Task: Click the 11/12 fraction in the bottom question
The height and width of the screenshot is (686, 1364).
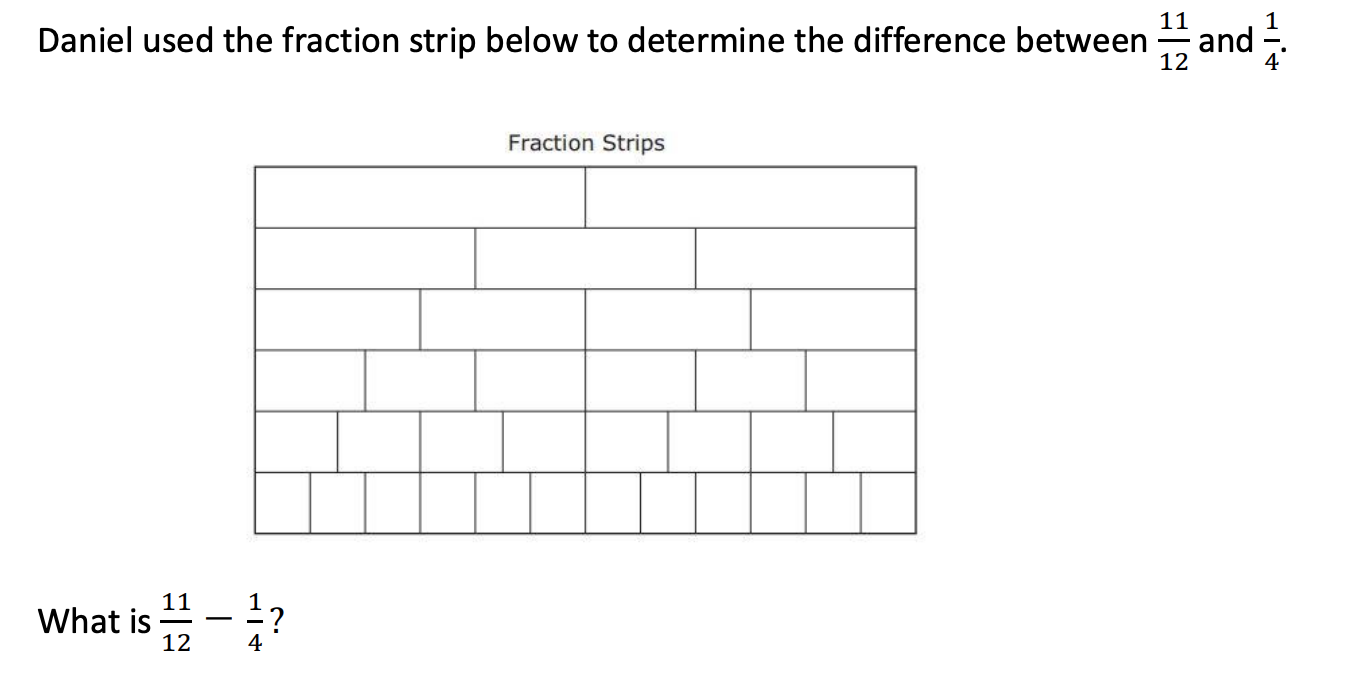Action: coord(176,621)
